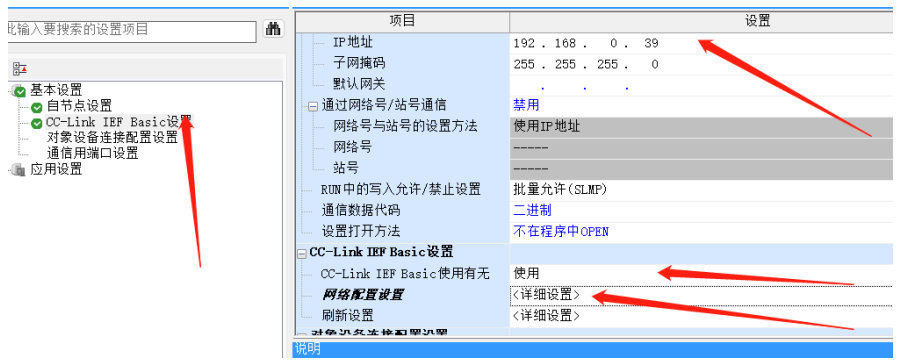Image resolution: width=907 pixels, height=364 pixels.
Task: Click the 站号 item label
Action: coord(346,168)
